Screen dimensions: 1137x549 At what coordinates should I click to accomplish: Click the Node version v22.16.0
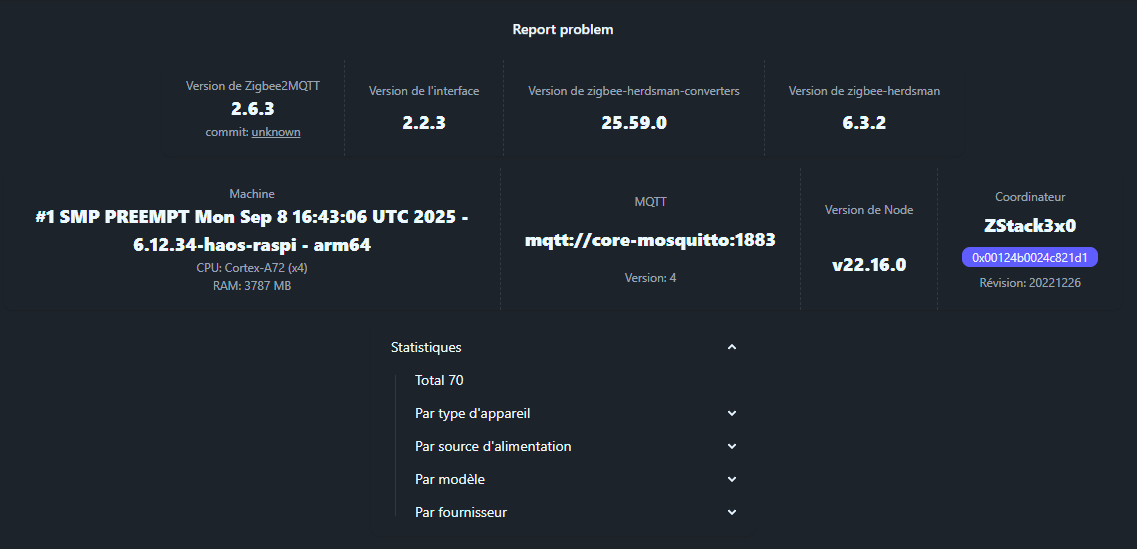tap(869, 265)
